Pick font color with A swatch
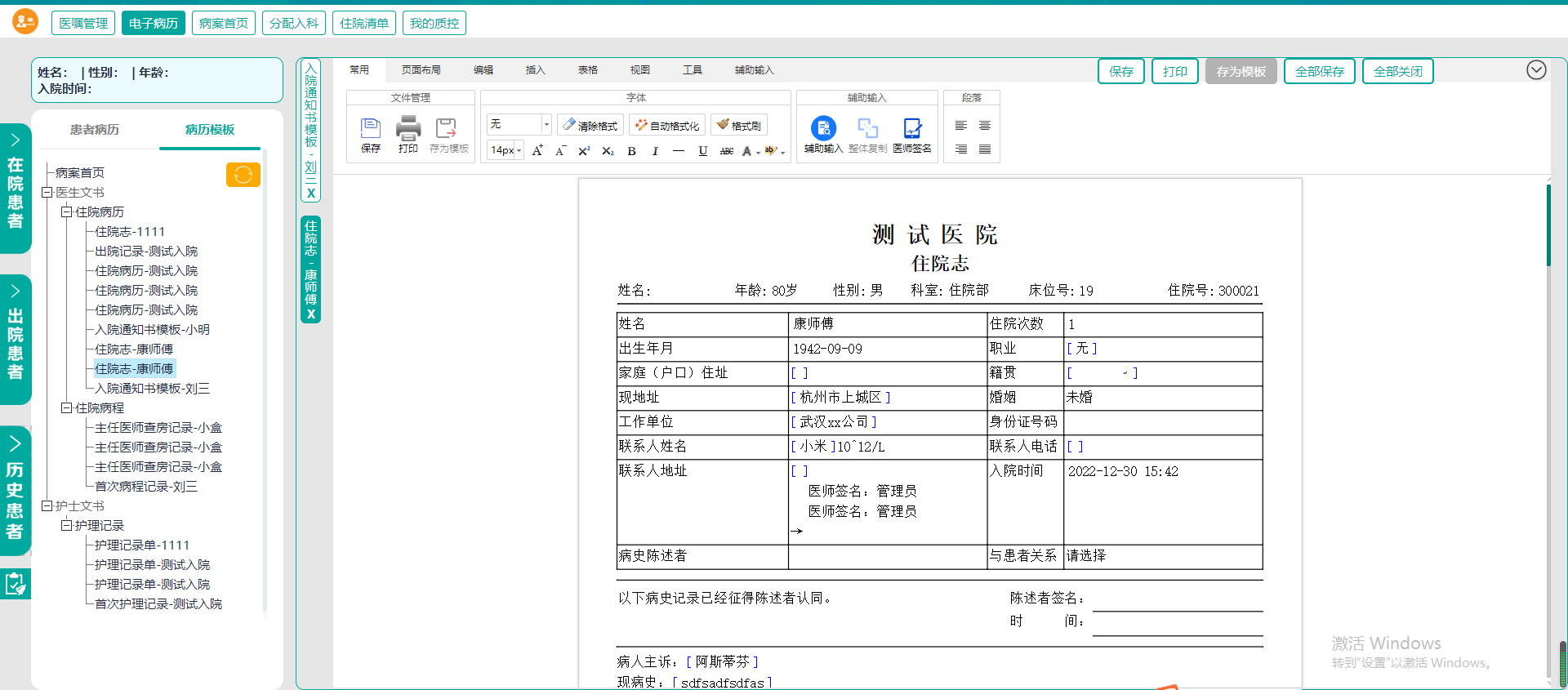This screenshot has width=1568, height=690. pyautogui.click(x=746, y=151)
